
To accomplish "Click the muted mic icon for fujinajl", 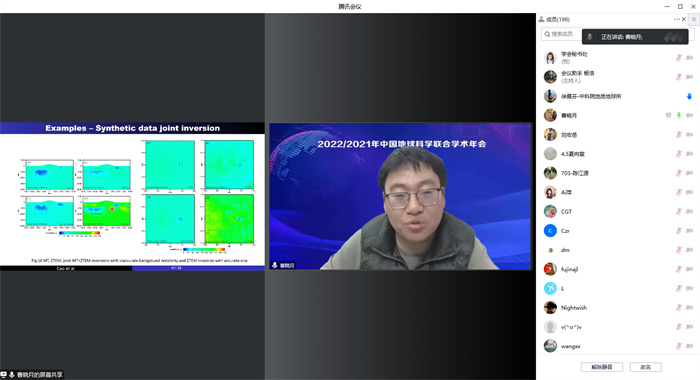I will click(x=679, y=269).
